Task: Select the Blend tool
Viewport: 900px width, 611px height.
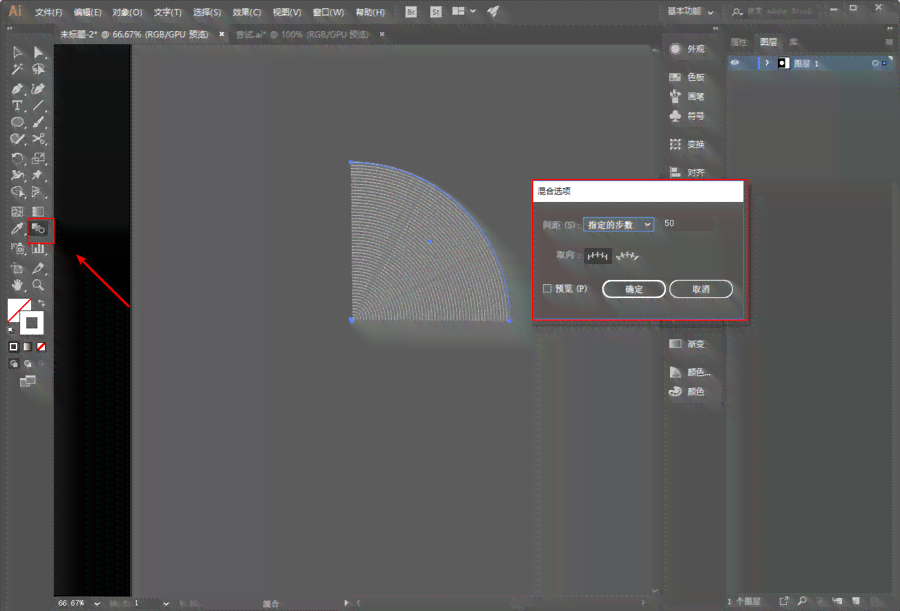Action: point(38,229)
